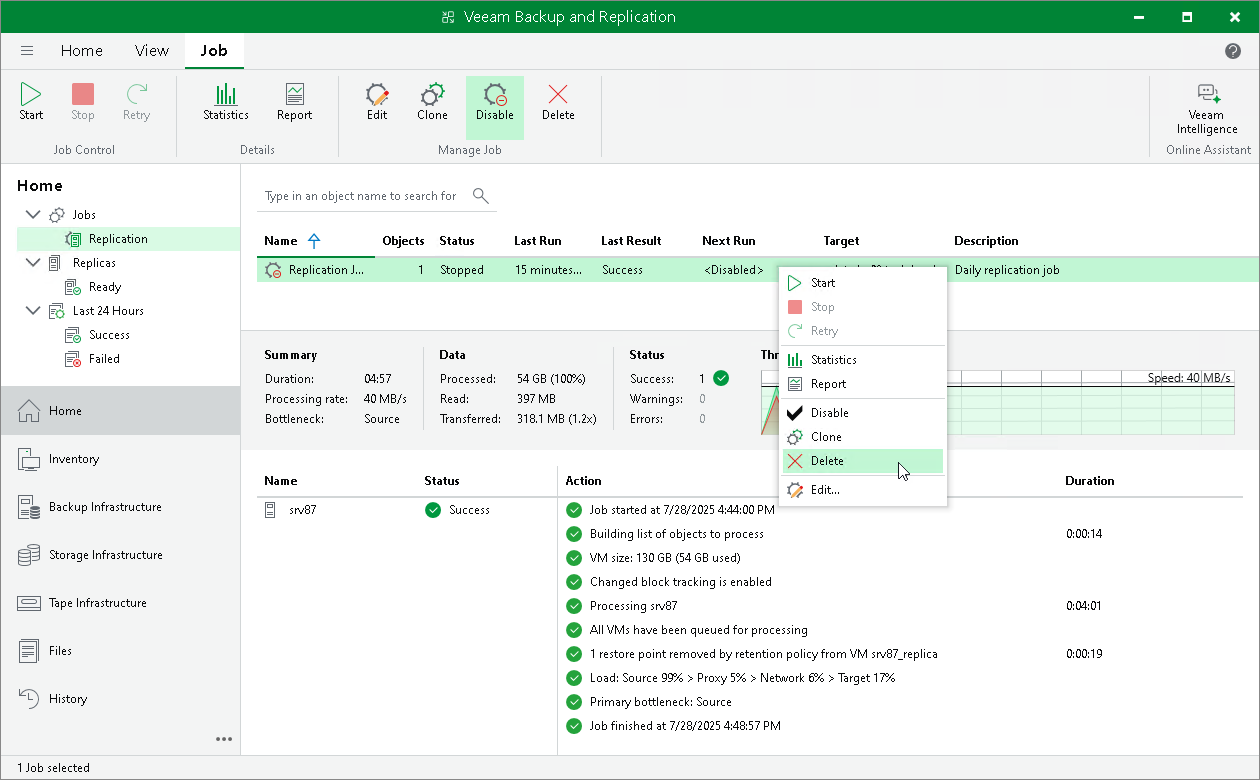Open Storage Infrastructure view
The height and width of the screenshot is (780, 1260).
click(120, 555)
